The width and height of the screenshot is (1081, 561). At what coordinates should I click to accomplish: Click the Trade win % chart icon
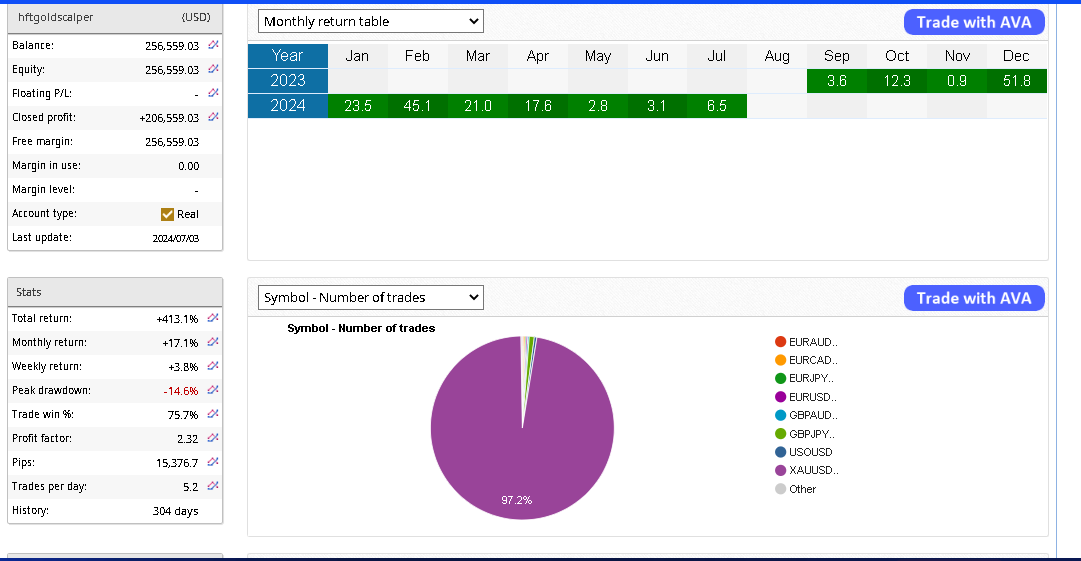click(x=213, y=415)
